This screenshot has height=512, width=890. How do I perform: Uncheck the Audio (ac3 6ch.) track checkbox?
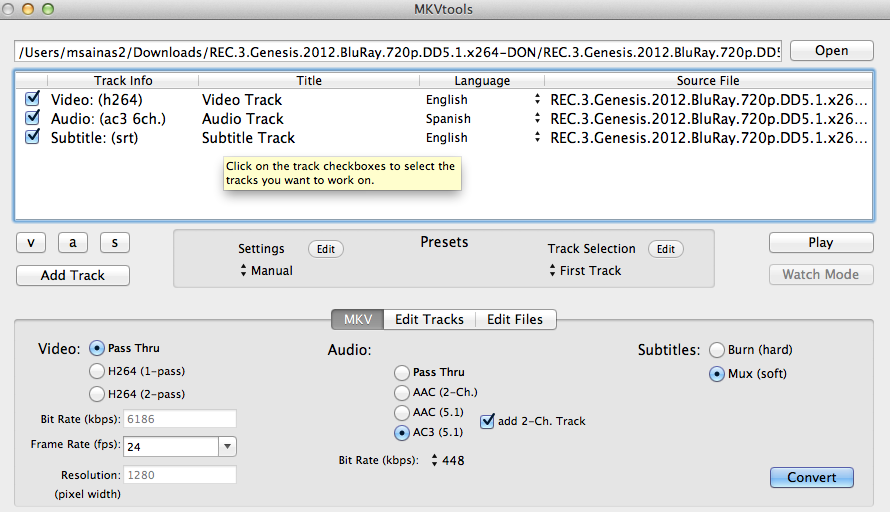tap(33, 118)
